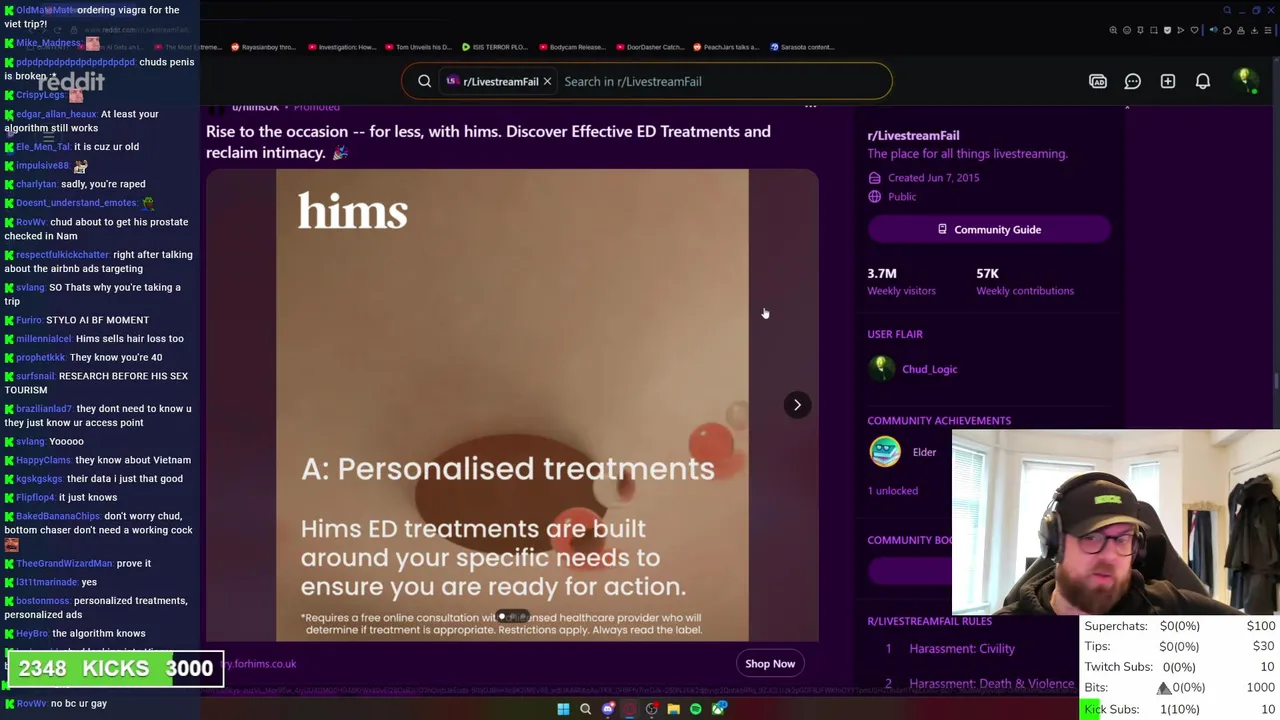Open the Windows Start button
The height and width of the screenshot is (720, 1280).
tap(563, 709)
